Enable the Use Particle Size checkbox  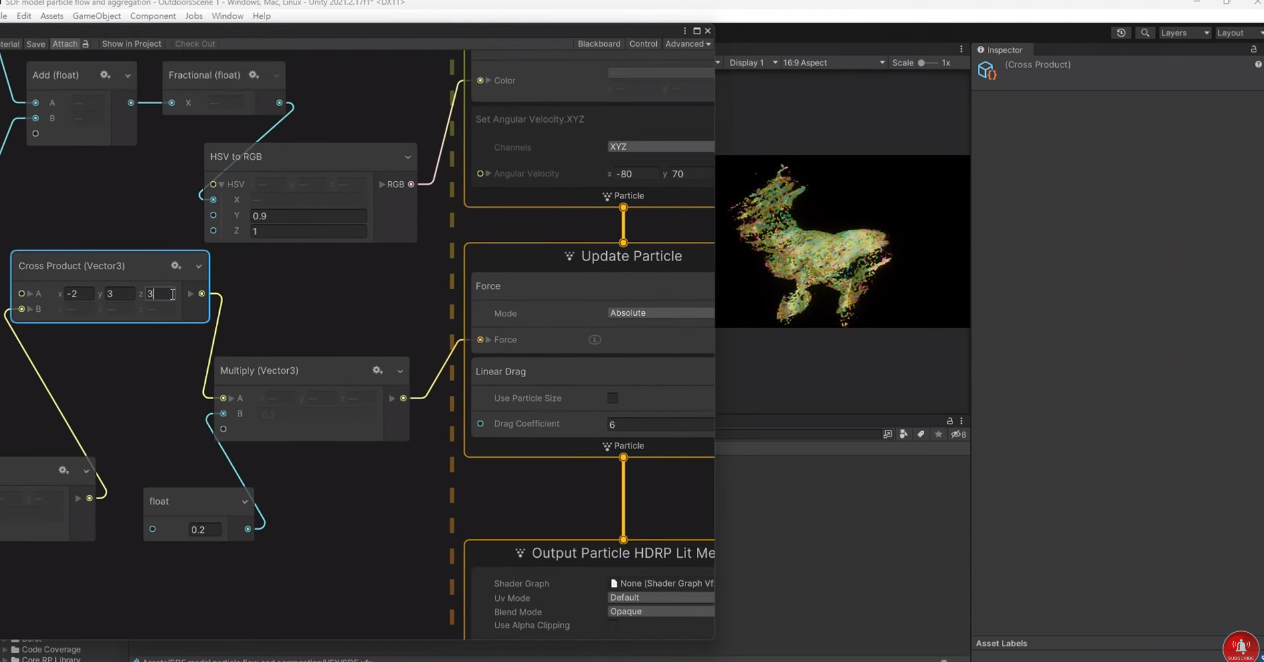tap(612, 397)
